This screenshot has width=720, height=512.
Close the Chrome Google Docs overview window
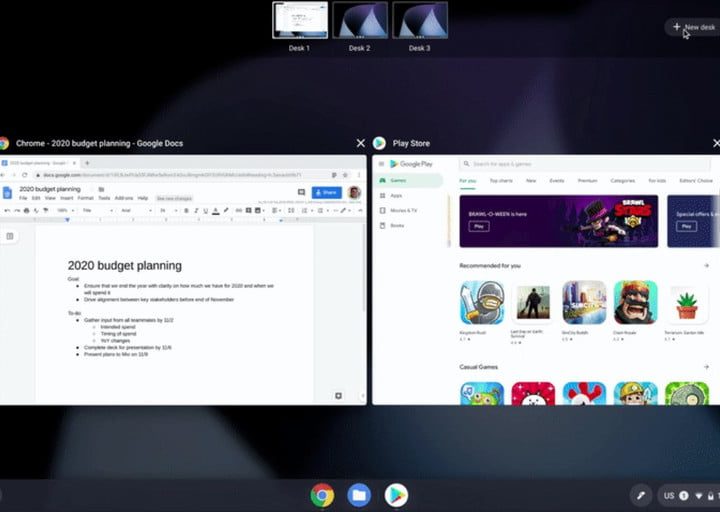tap(360, 143)
